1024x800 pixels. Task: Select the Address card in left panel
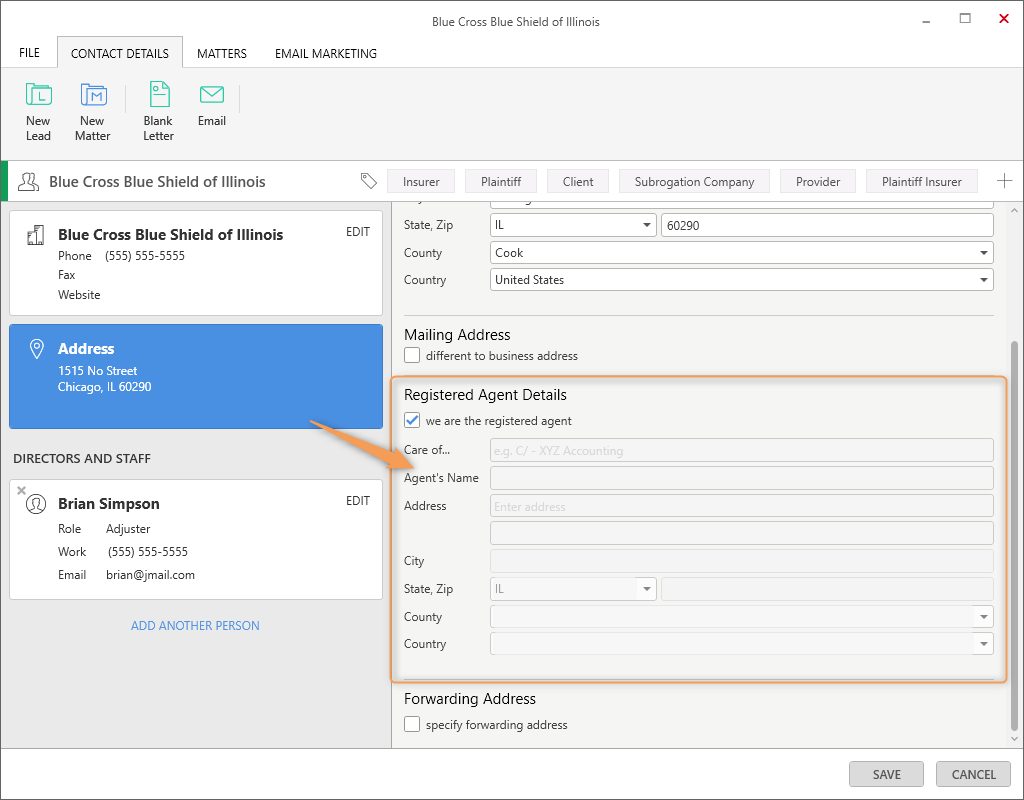tap(196, 377)
